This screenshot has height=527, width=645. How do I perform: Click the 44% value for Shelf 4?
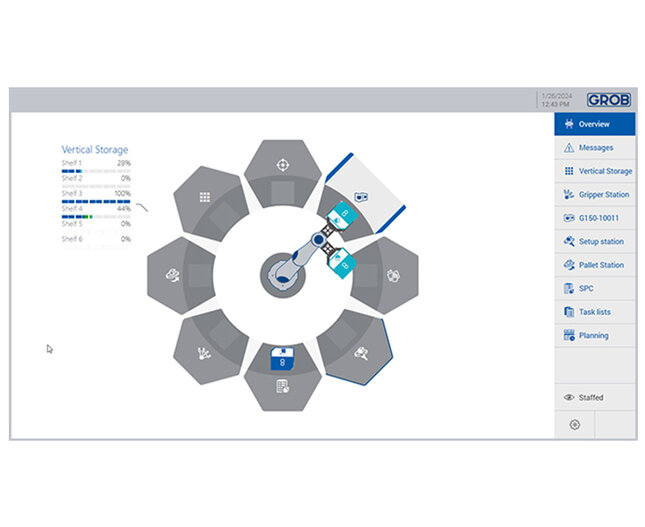(x=124, y=209)
